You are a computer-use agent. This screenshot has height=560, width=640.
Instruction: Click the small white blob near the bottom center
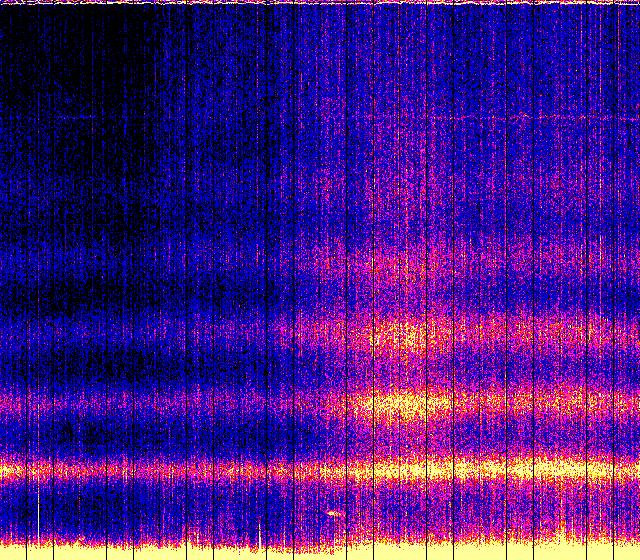[332, 513]
